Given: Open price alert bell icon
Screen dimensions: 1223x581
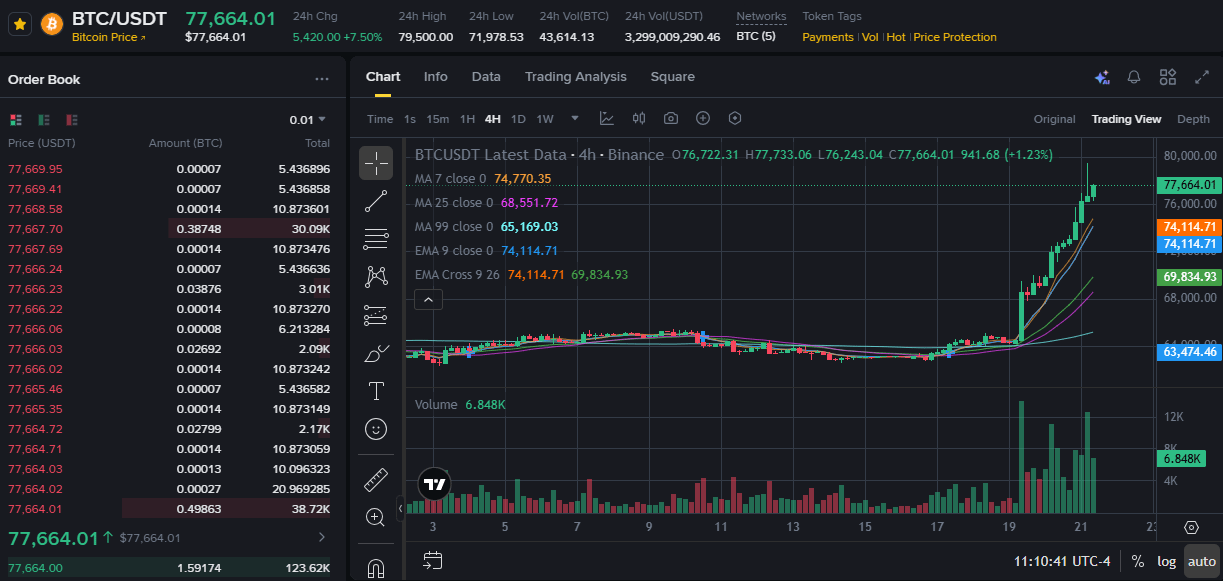Looking at the screenshot, I should 1134,77.
